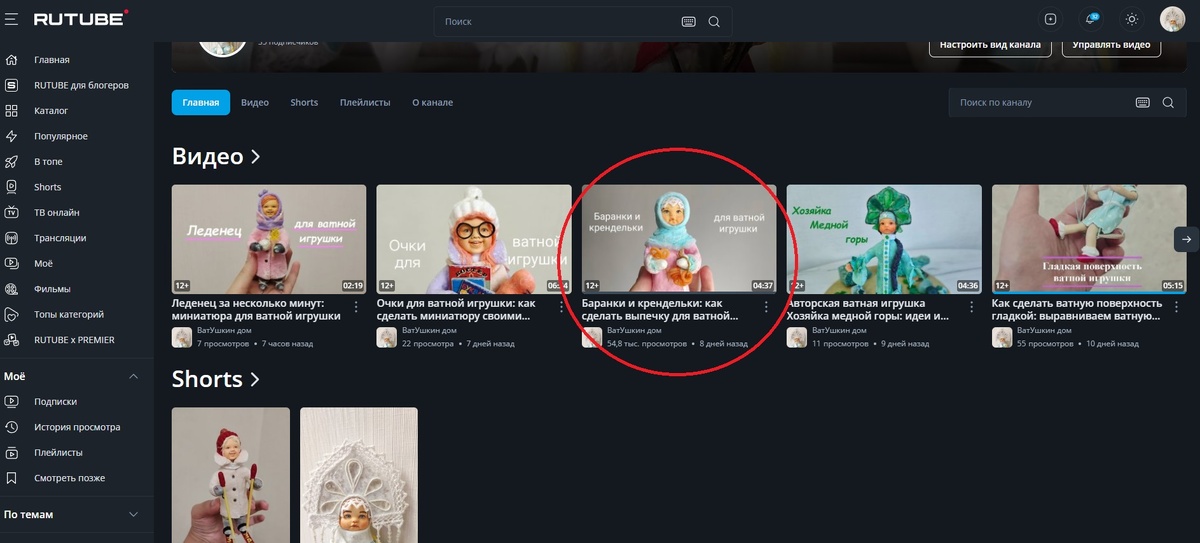Click the RUTUBE для блогеров sidebar icon
Viewport: 1200px width, 543px height.
pos(12,85)
